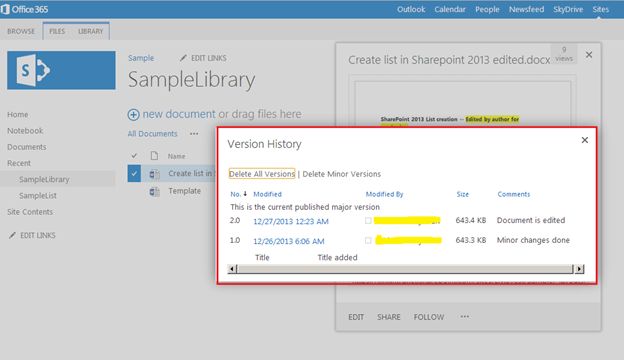Tick the checkbox on version 1.0 row

pyautogui.click(x=368, y=240)
